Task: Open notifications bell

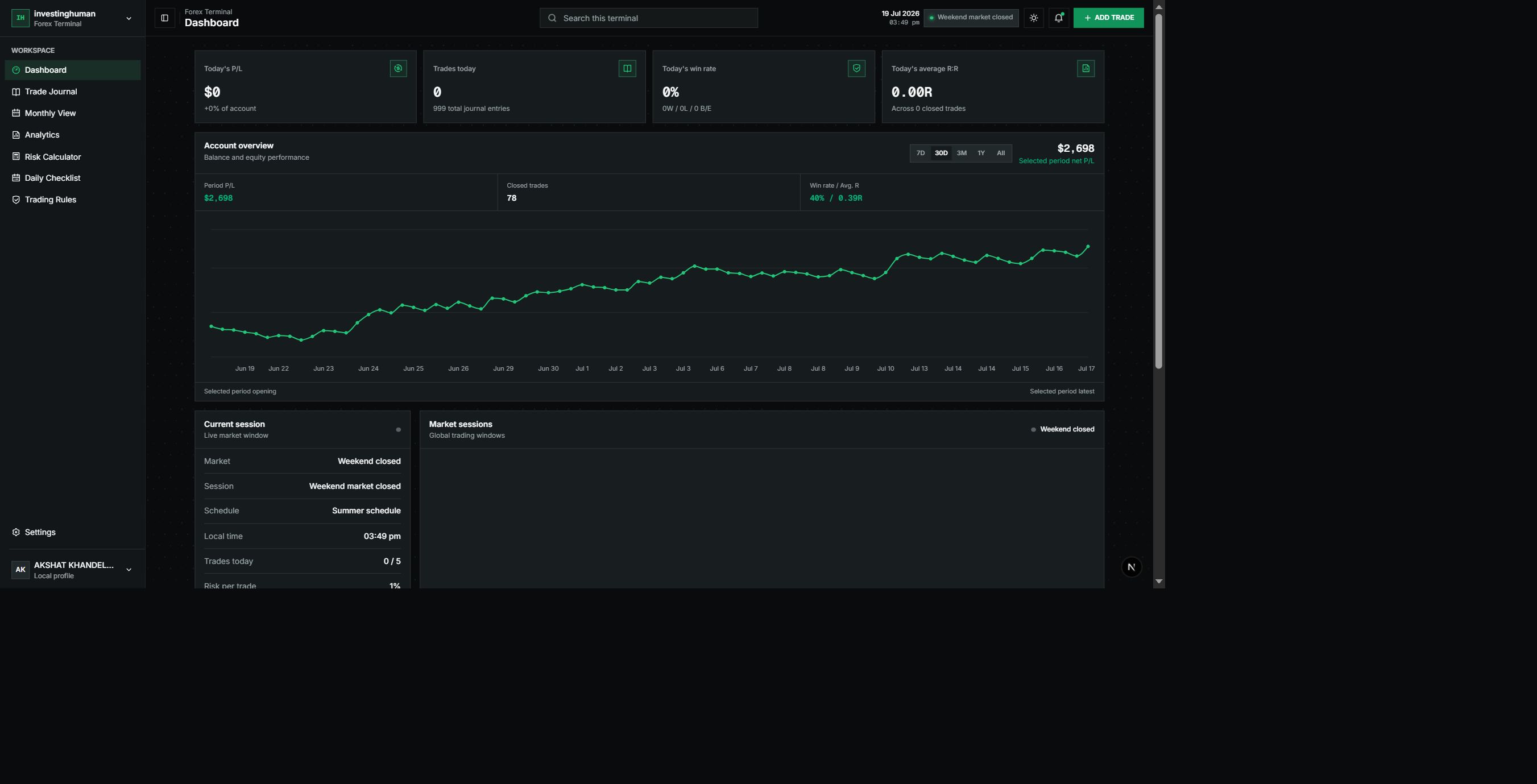Action: tap(1058, 18)
